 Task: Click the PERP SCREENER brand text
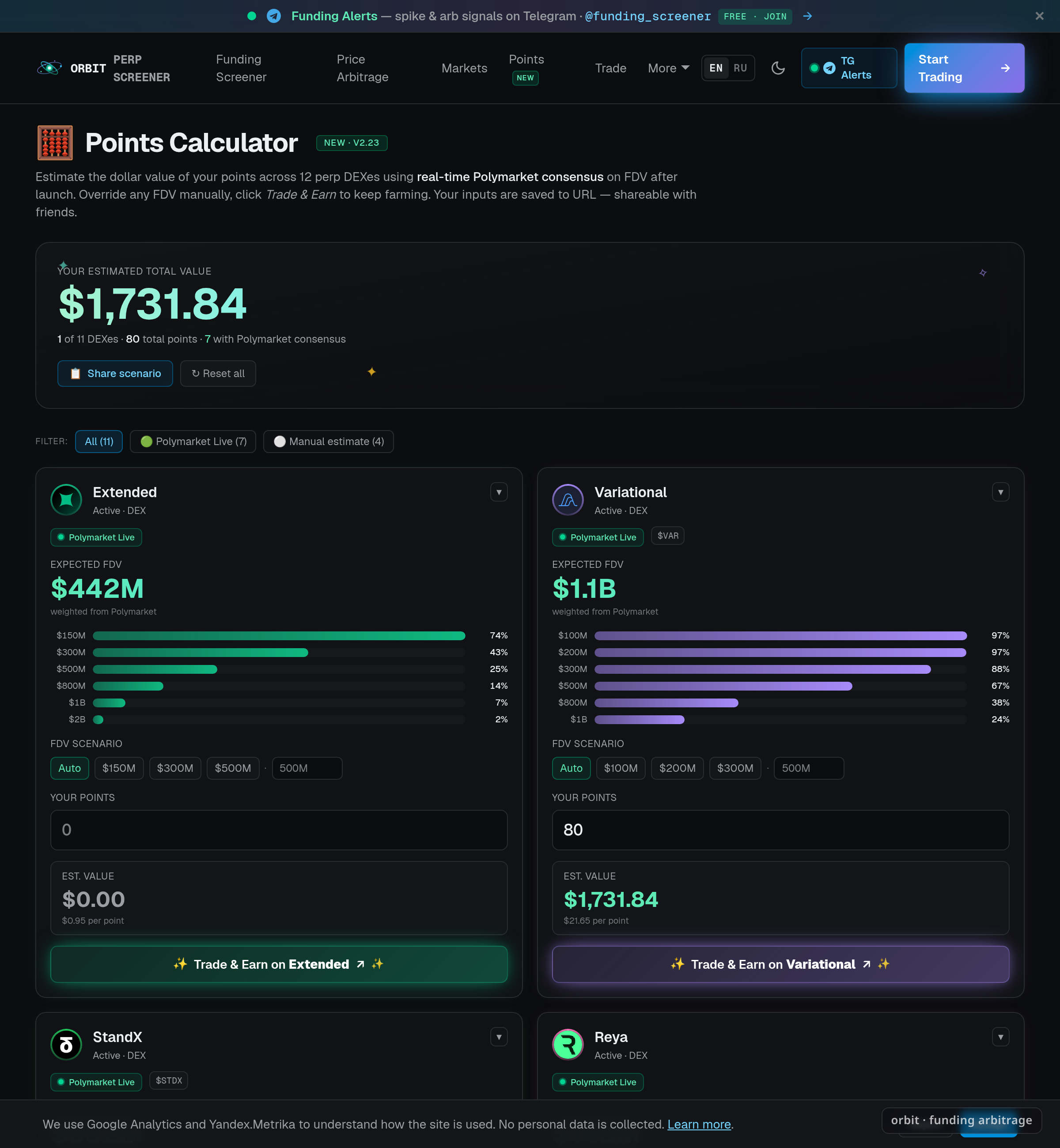click(x=142, y=68)
